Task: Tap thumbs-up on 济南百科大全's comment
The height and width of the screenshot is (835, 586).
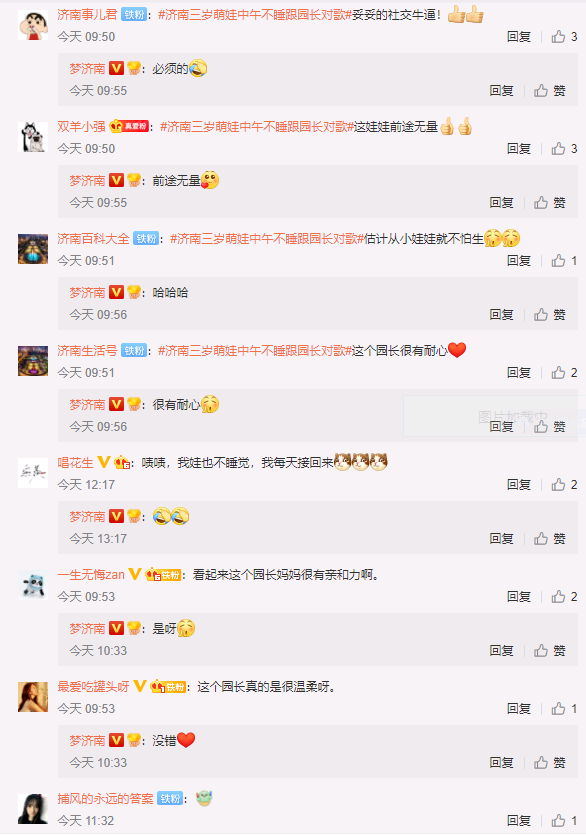Action: coord(564,260)
